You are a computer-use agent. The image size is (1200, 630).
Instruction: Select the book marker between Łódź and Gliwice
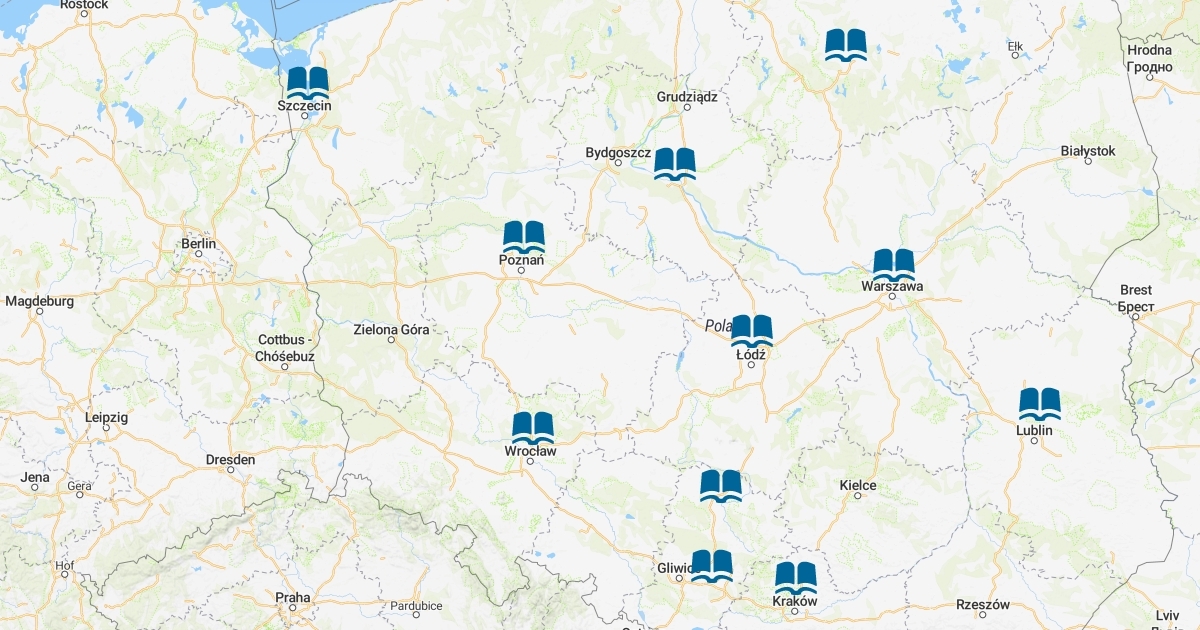pos(721,485)
